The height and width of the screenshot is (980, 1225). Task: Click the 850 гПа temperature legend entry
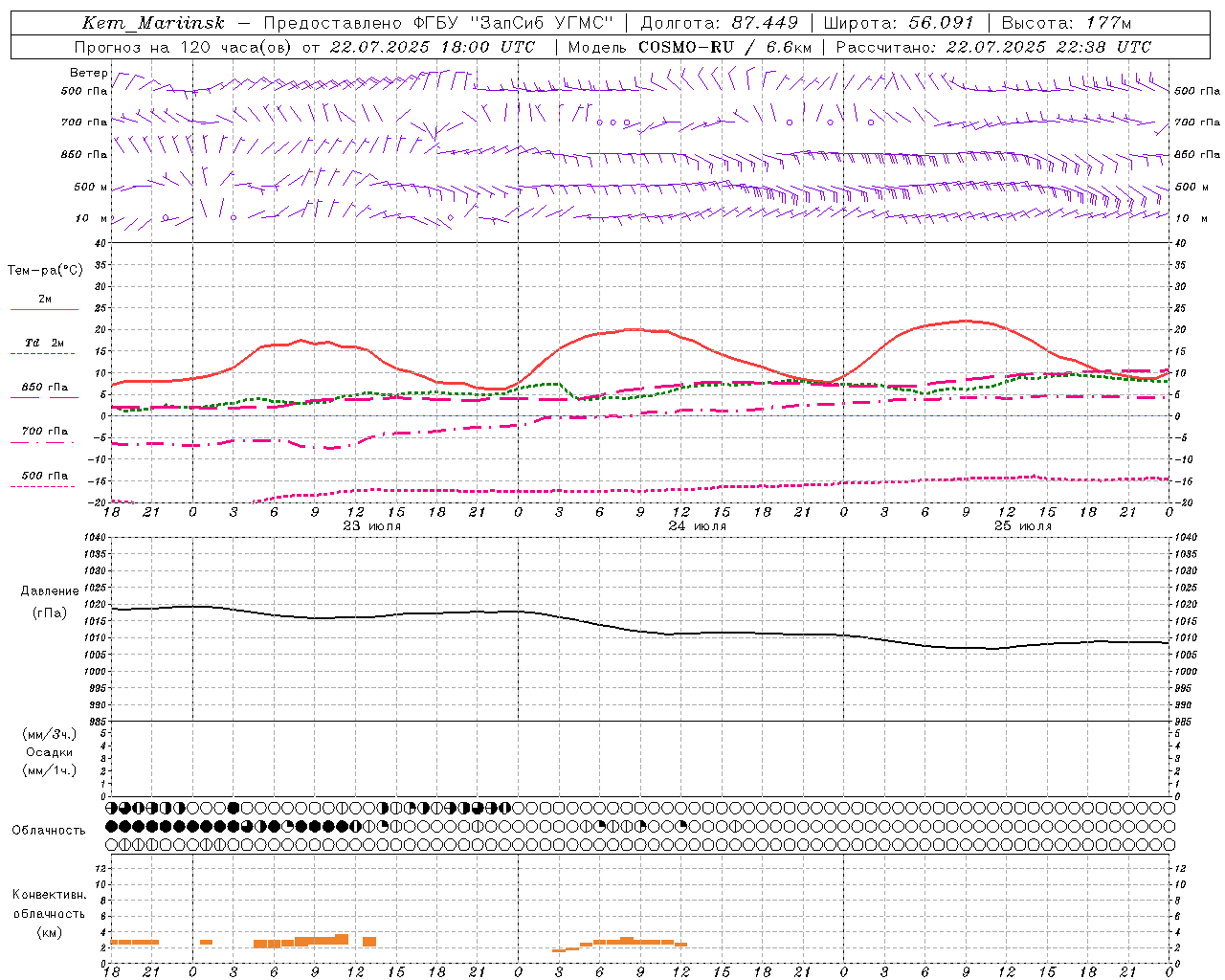tap(45, 388)
